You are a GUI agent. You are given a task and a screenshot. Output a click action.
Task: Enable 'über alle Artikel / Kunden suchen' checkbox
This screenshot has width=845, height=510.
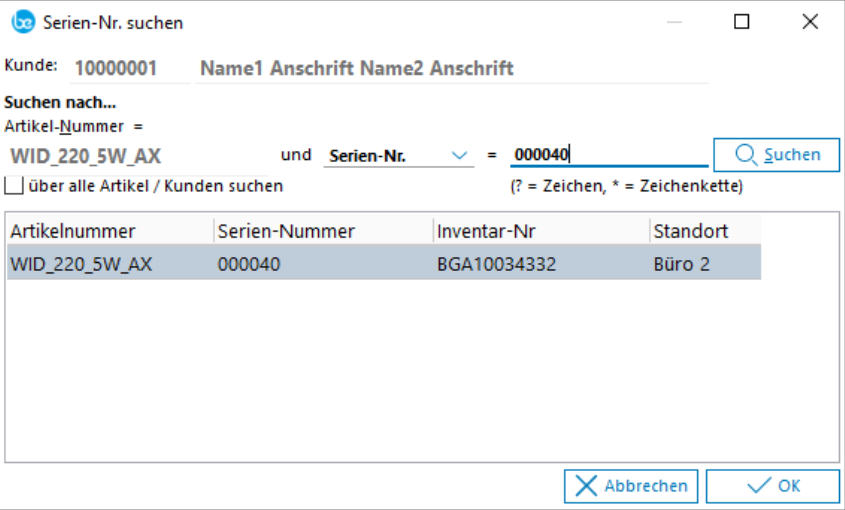tap(13, 186)
